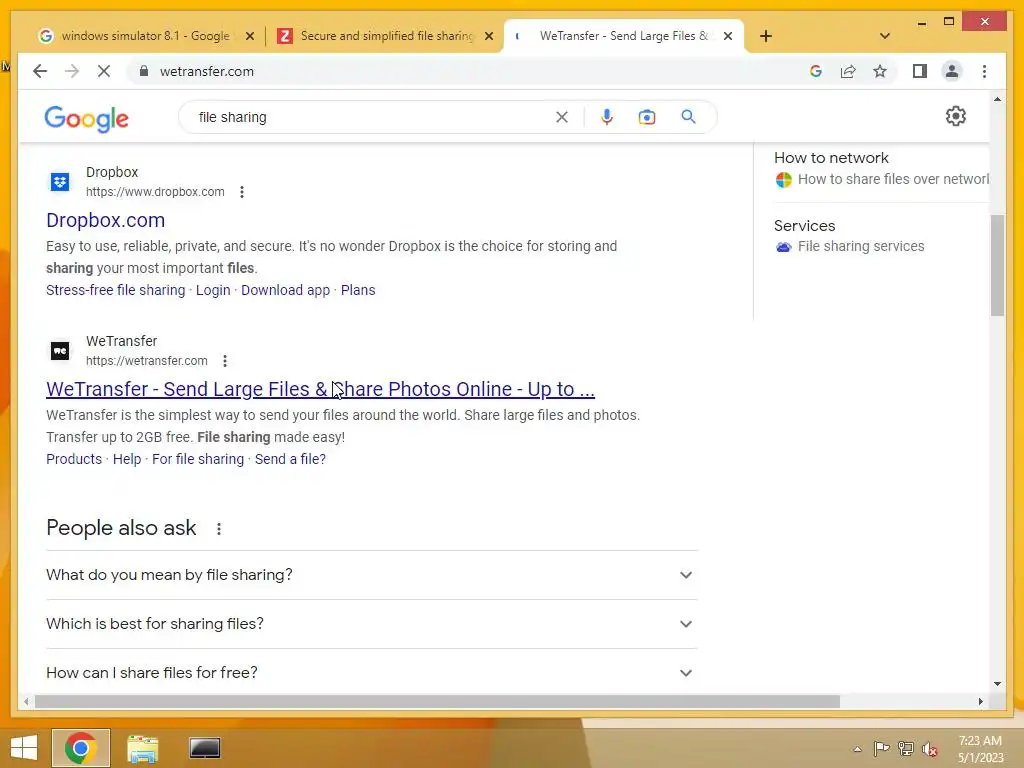
Task: Open Download app link
Action: pyautogui.click(x=285, y=290)
